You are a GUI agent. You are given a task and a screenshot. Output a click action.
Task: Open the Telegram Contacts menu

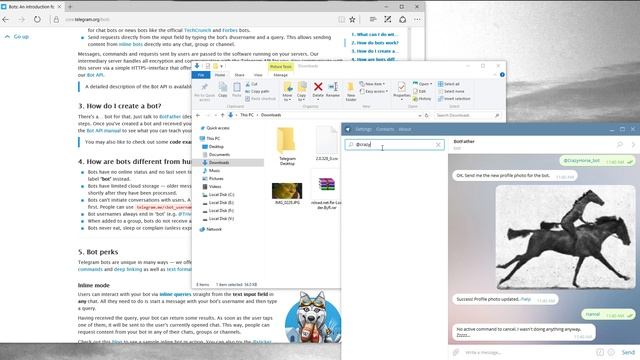coord(385,129)
